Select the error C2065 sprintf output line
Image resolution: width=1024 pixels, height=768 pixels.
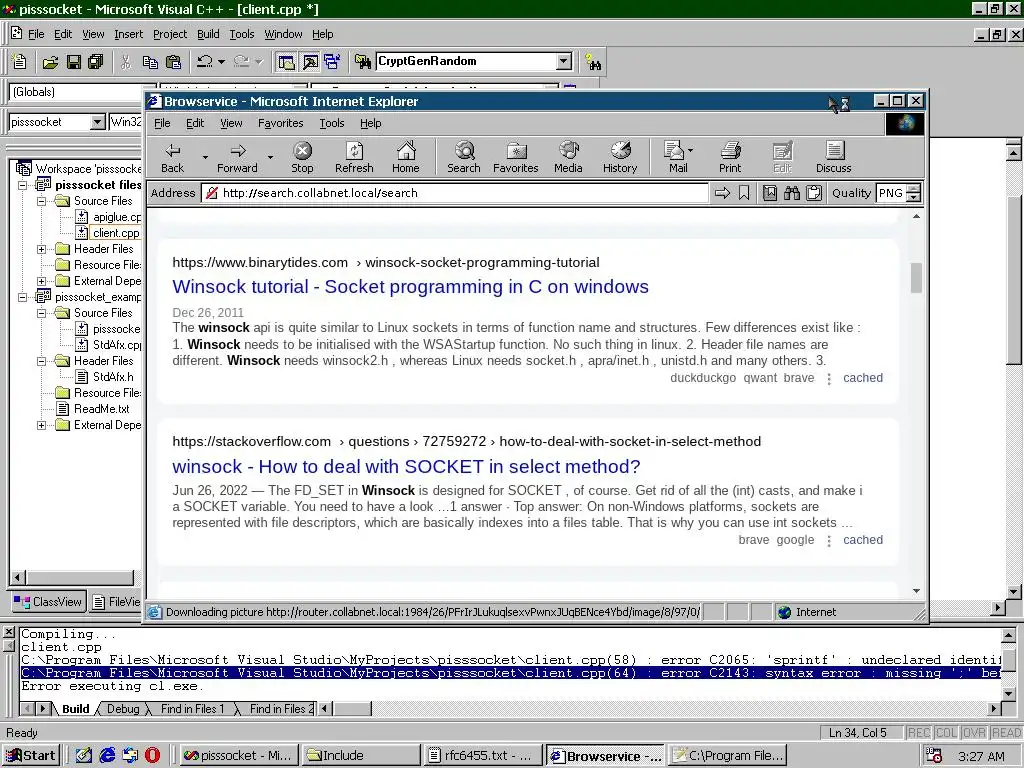point(509,660)
